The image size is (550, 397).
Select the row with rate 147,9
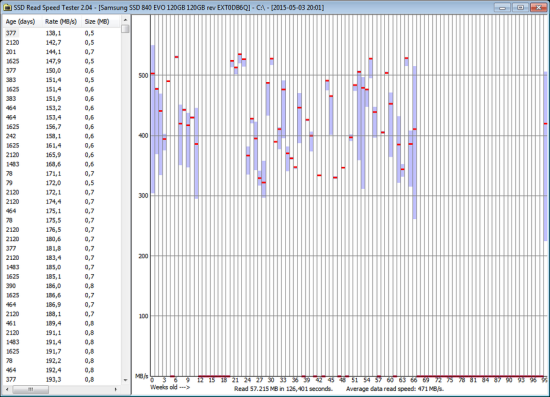click(x=61, y=61)
